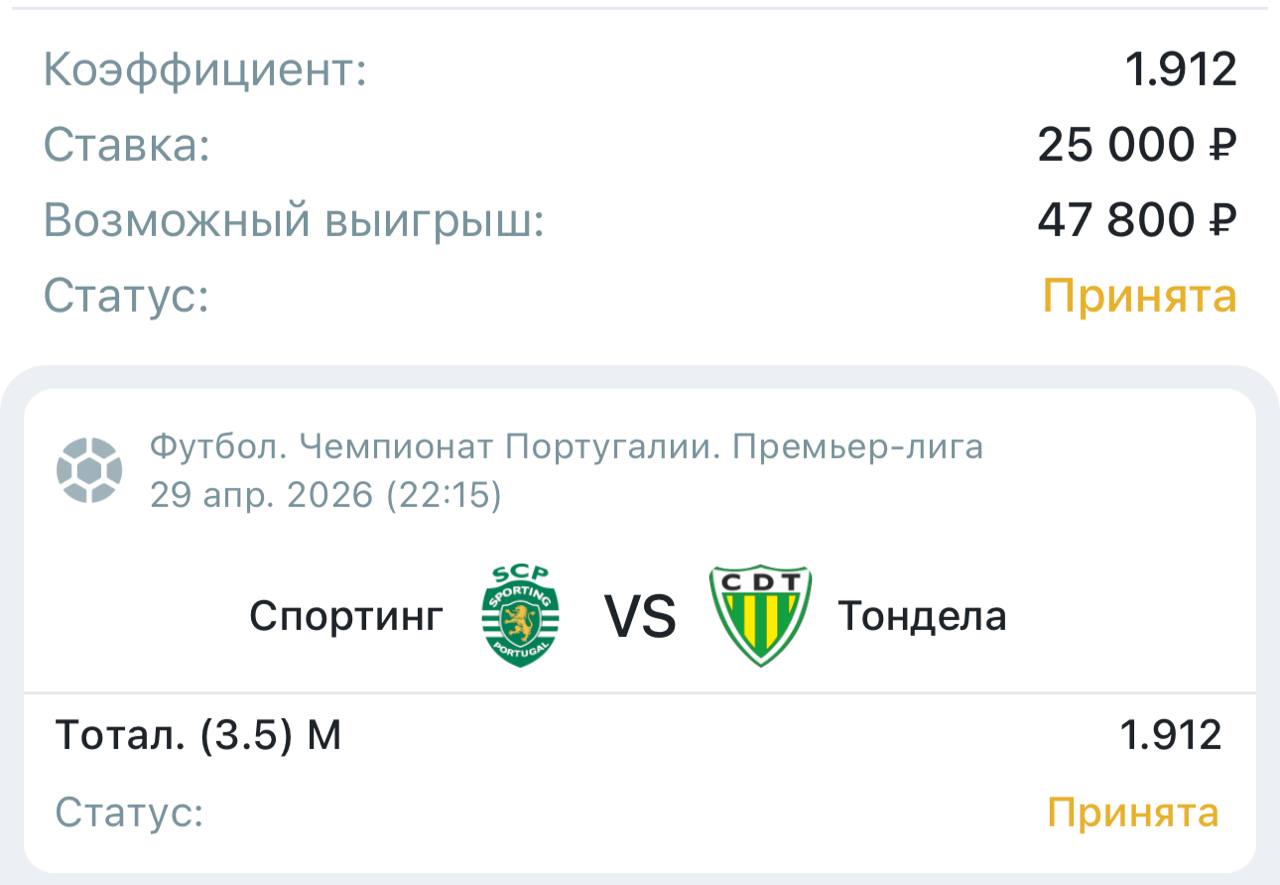Tap the Sporting CP club logo

tap(520, 615)
